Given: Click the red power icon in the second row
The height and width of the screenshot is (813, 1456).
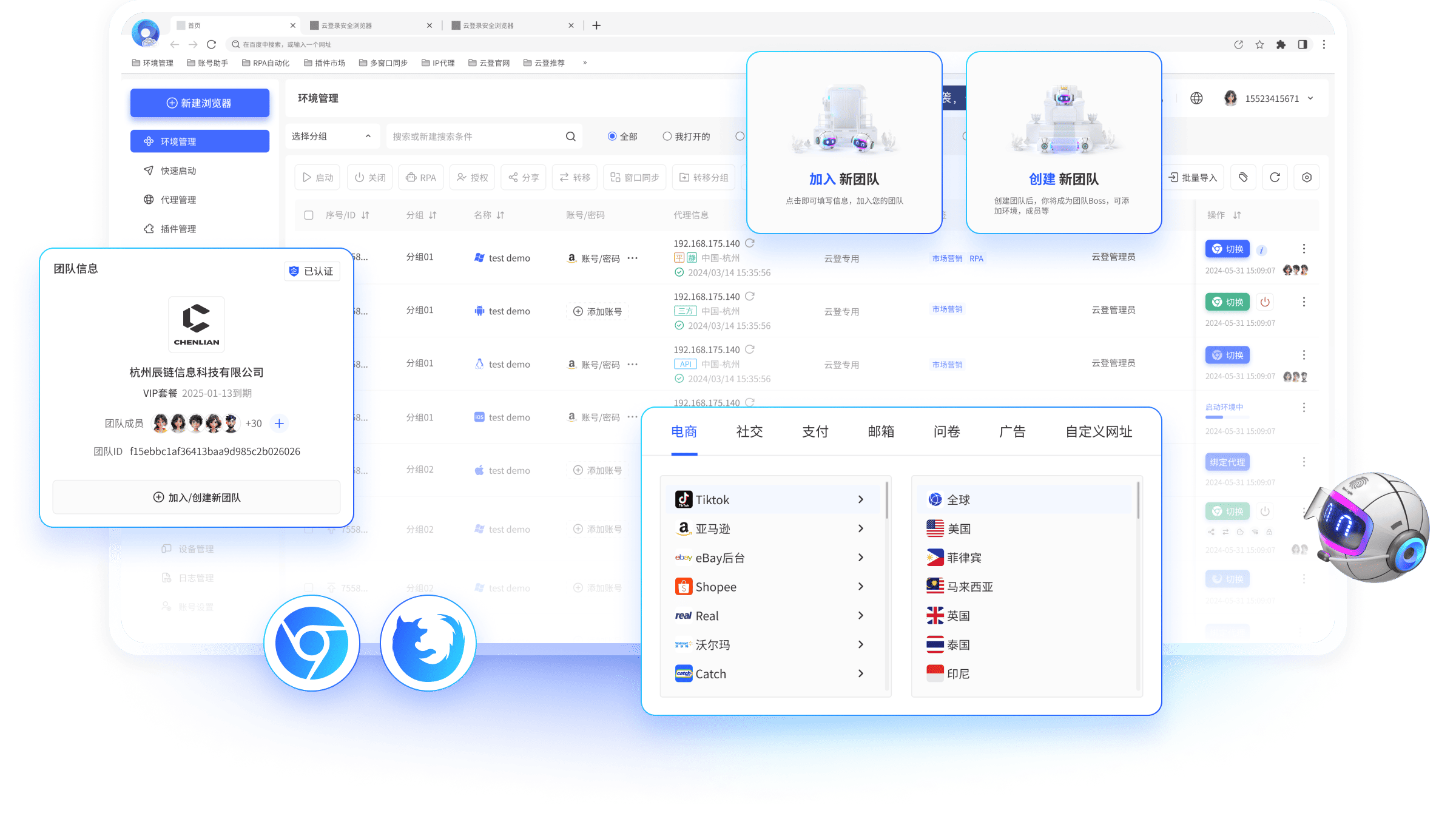Looking at the screenshot, I should click(1265, 302).
